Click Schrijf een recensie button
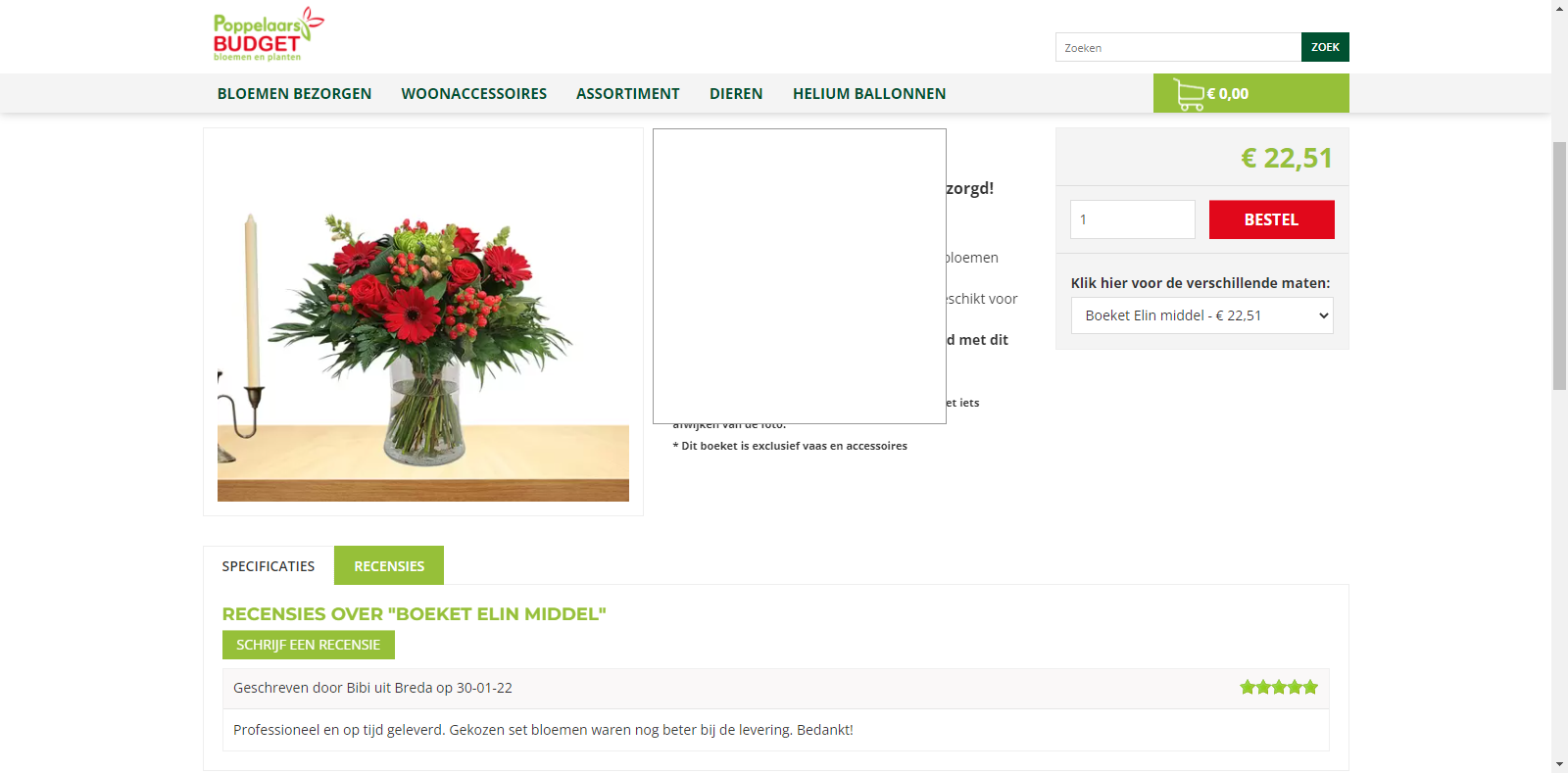This screenshot has width=1568, height=773. (x=309, y=645)
